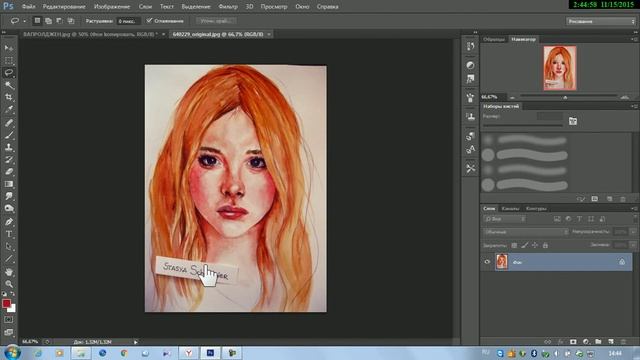Open the Фильтр menu
Viewport: 640px width, 360px height.
point(228,7)
